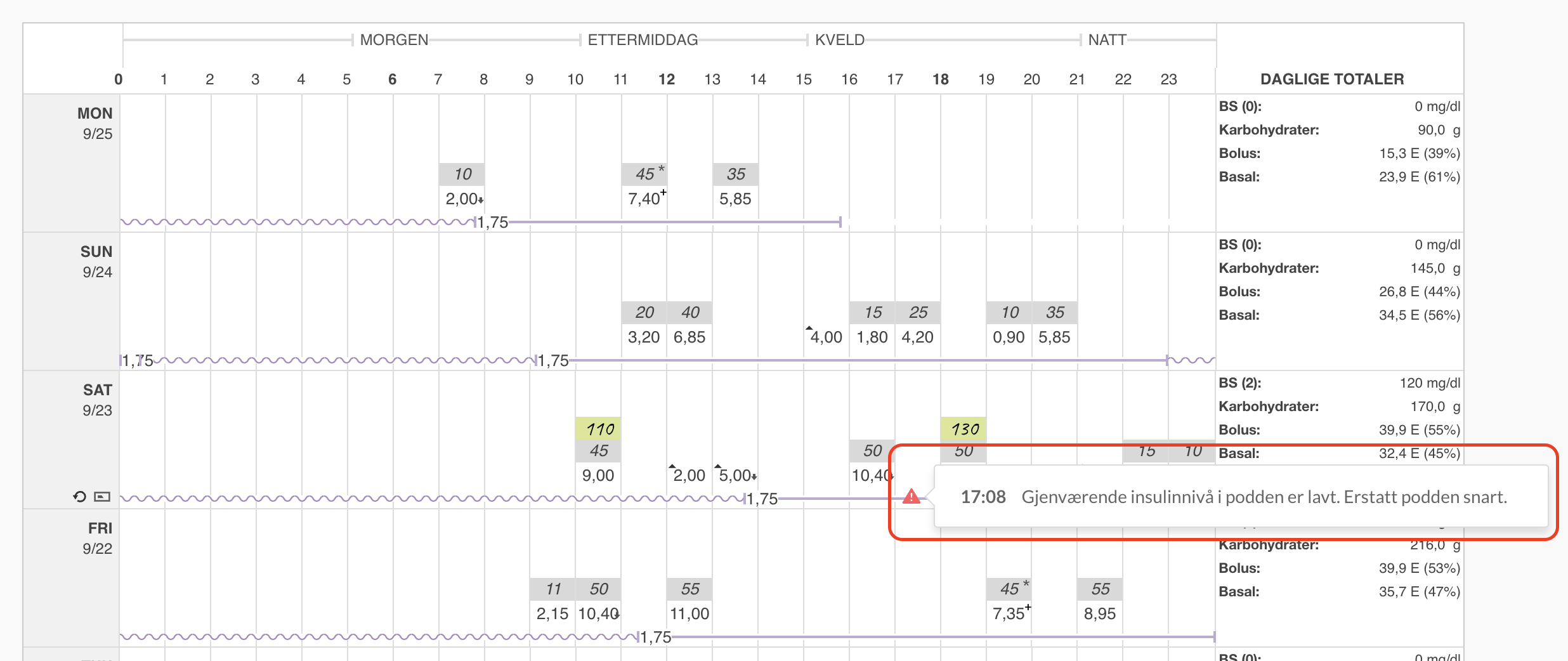This screenshot has height=661, width=1568.
Task: Click hour 23 on the time axis
Action: pos(1169,79)
